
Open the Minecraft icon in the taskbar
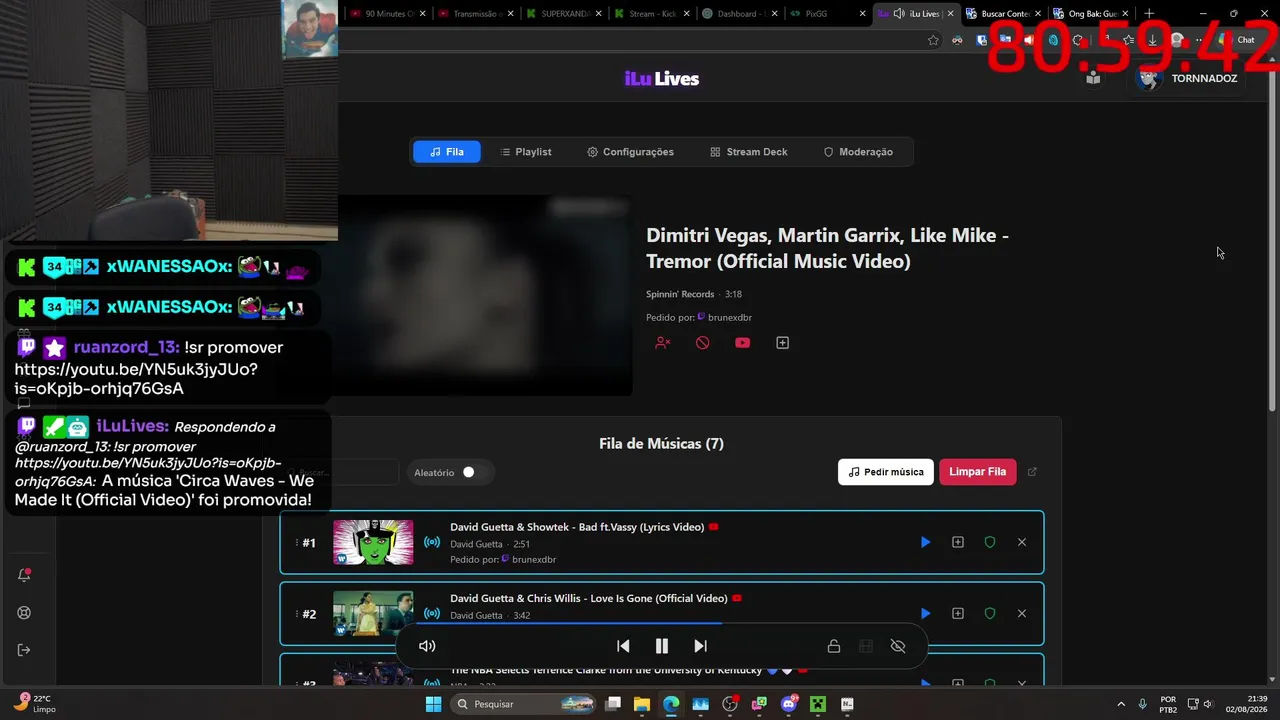coord(818,704)
